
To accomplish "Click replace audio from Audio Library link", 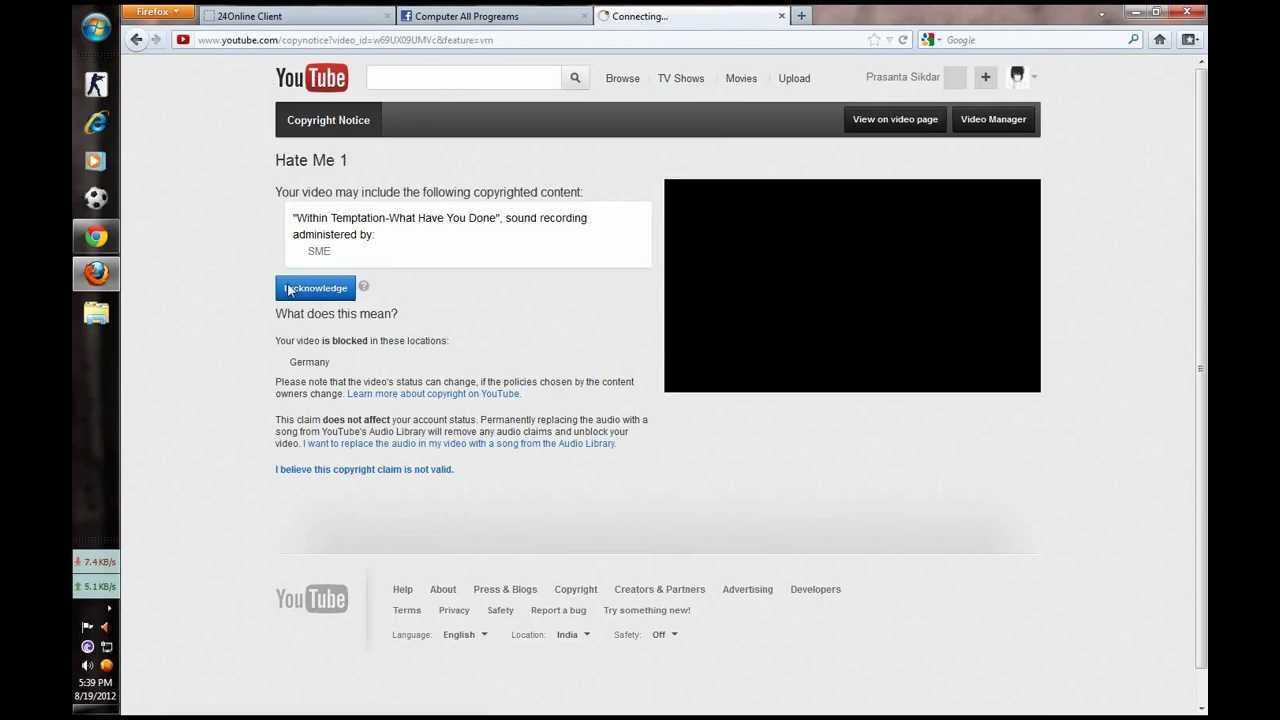I will tap(459, 444).
